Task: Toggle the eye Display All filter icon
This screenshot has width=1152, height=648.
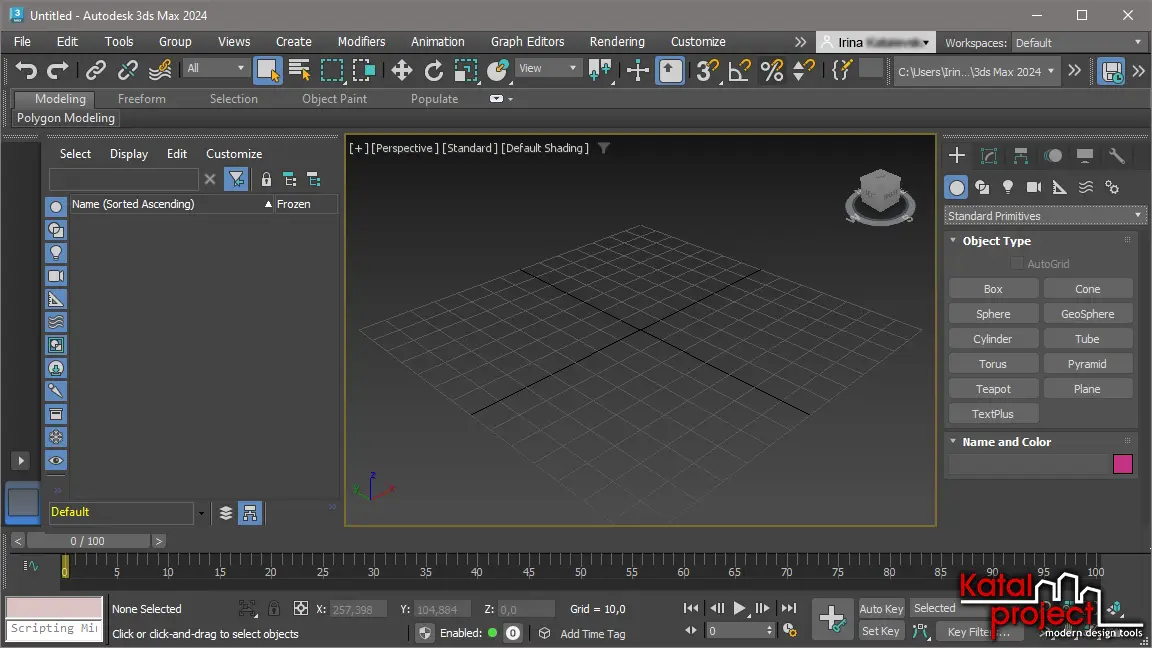Action: (x=56, y=461)
